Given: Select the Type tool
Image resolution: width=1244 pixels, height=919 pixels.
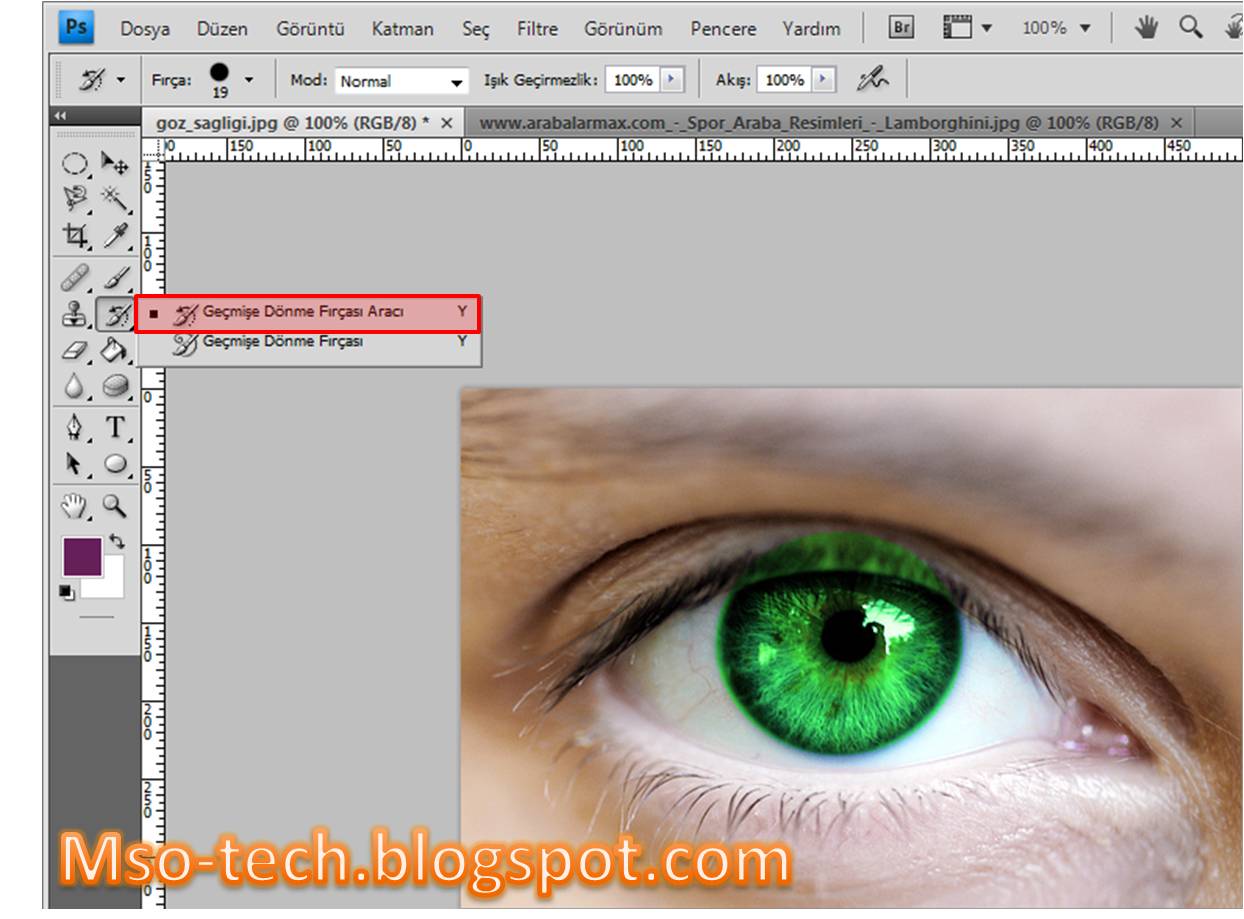Looking at the screenshot, I should pyautogui.click(x=116, y=428).
